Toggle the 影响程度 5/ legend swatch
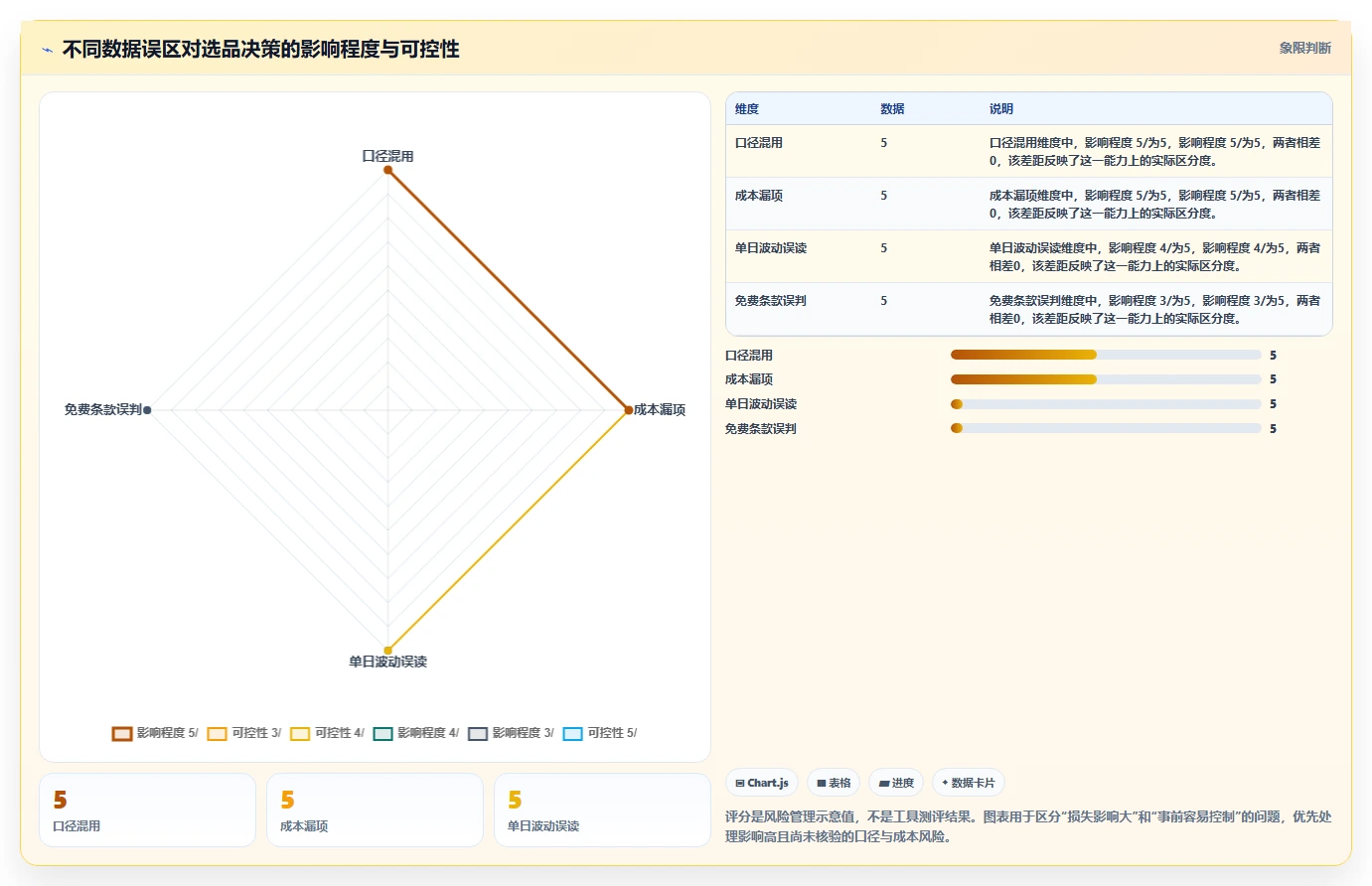The image size is (1372, 886). click(x=122, y=734)
